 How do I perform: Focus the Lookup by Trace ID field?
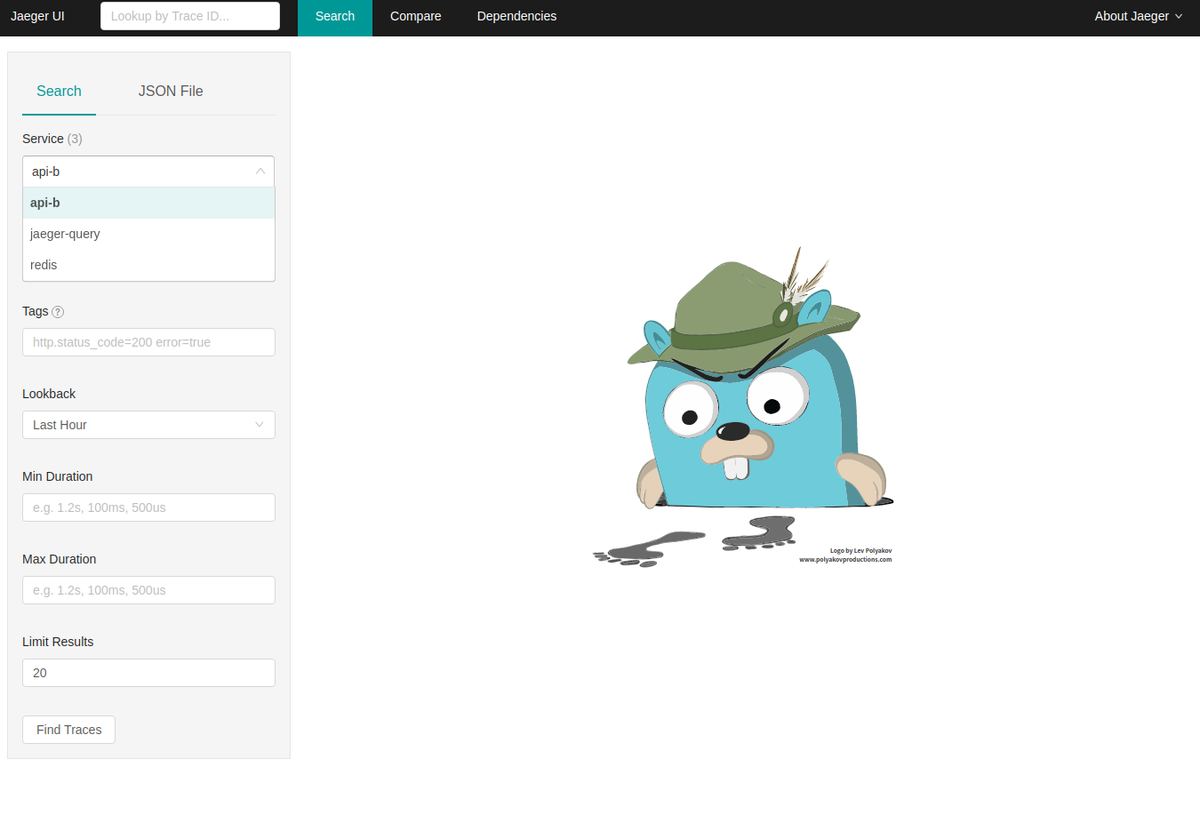(x=190, y=16)
